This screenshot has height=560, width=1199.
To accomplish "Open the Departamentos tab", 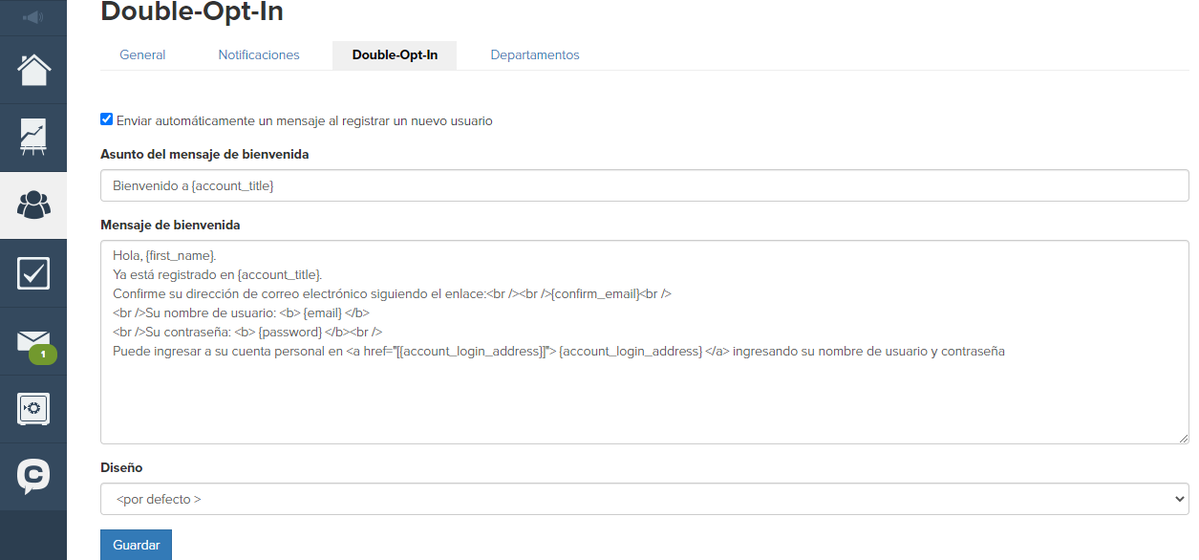I will click(x=535, y=55).
